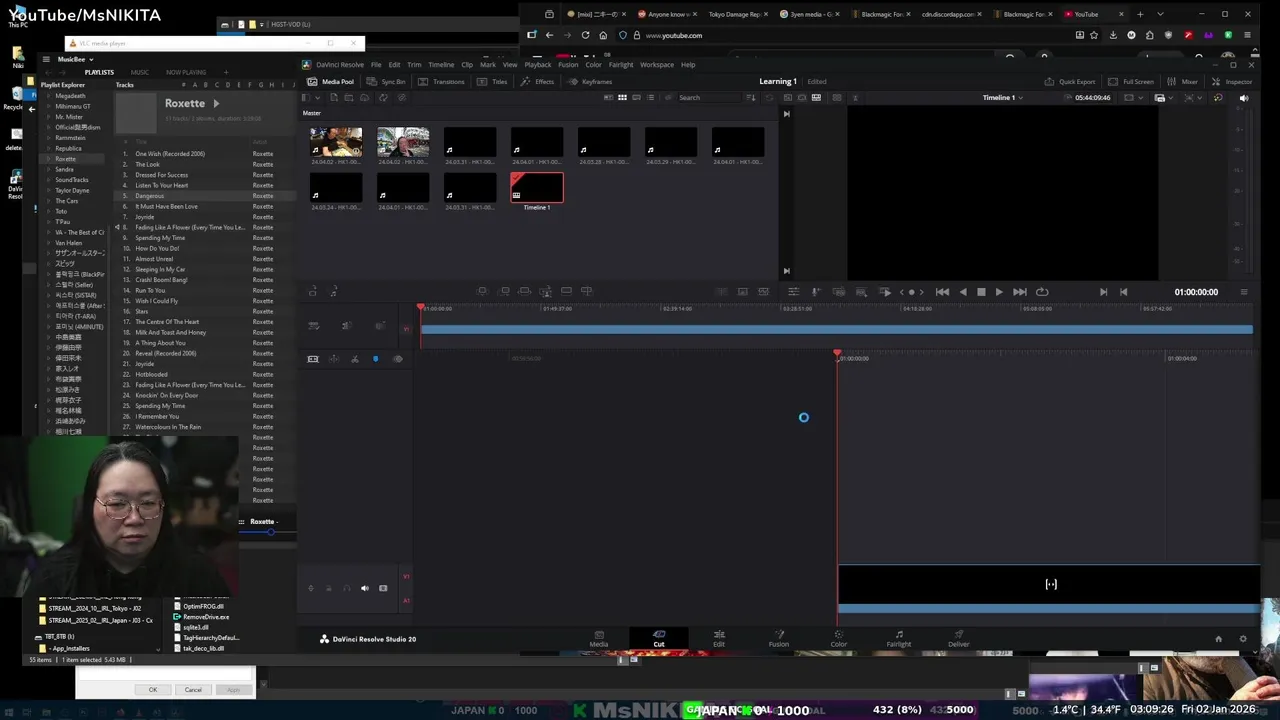This screenshot has height=720, width=1280.
Task: Mute the viewer audio speaker icon
Action: (x=1244, y=98)
